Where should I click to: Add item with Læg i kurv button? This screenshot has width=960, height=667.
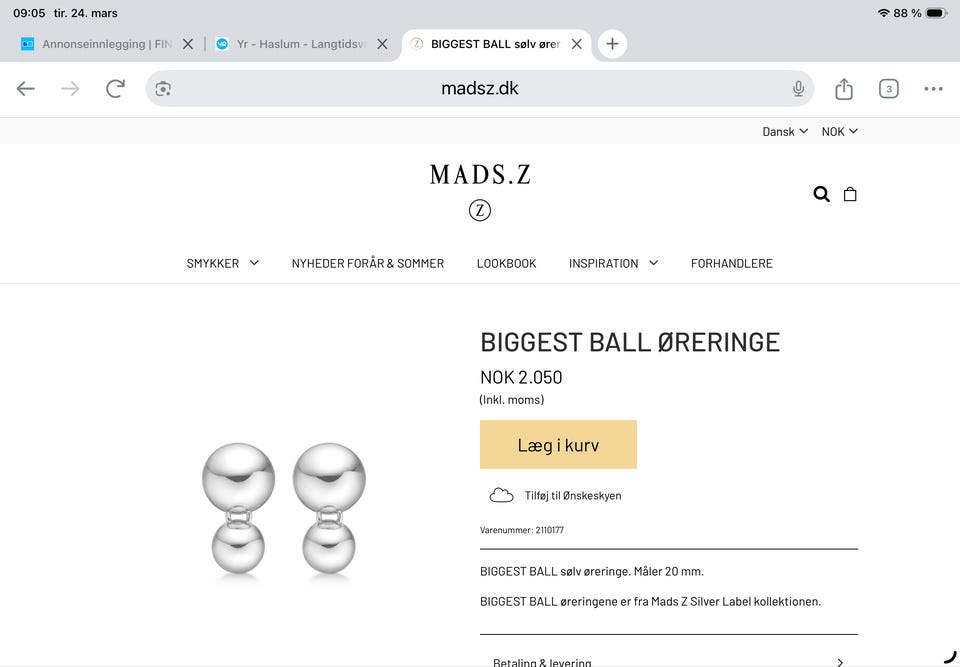[558, 445]
